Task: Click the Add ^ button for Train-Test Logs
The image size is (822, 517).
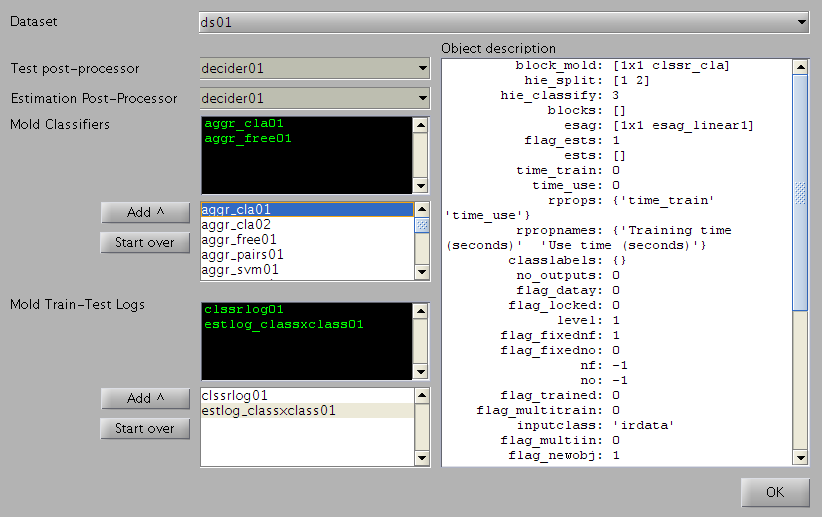Action: pyautogui.click(x=145, y=398)
